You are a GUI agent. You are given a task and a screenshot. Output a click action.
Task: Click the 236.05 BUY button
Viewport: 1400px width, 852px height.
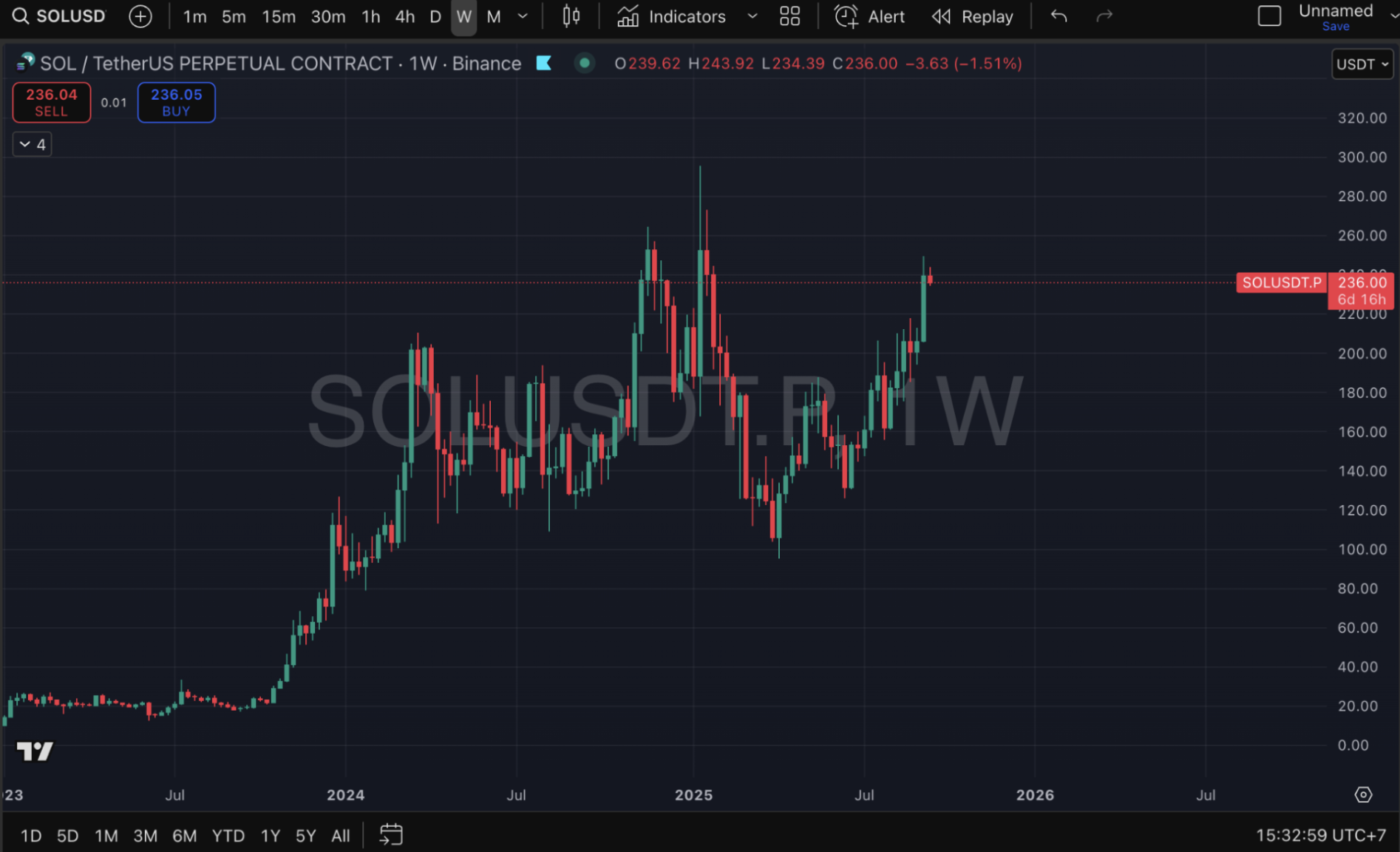176,103
